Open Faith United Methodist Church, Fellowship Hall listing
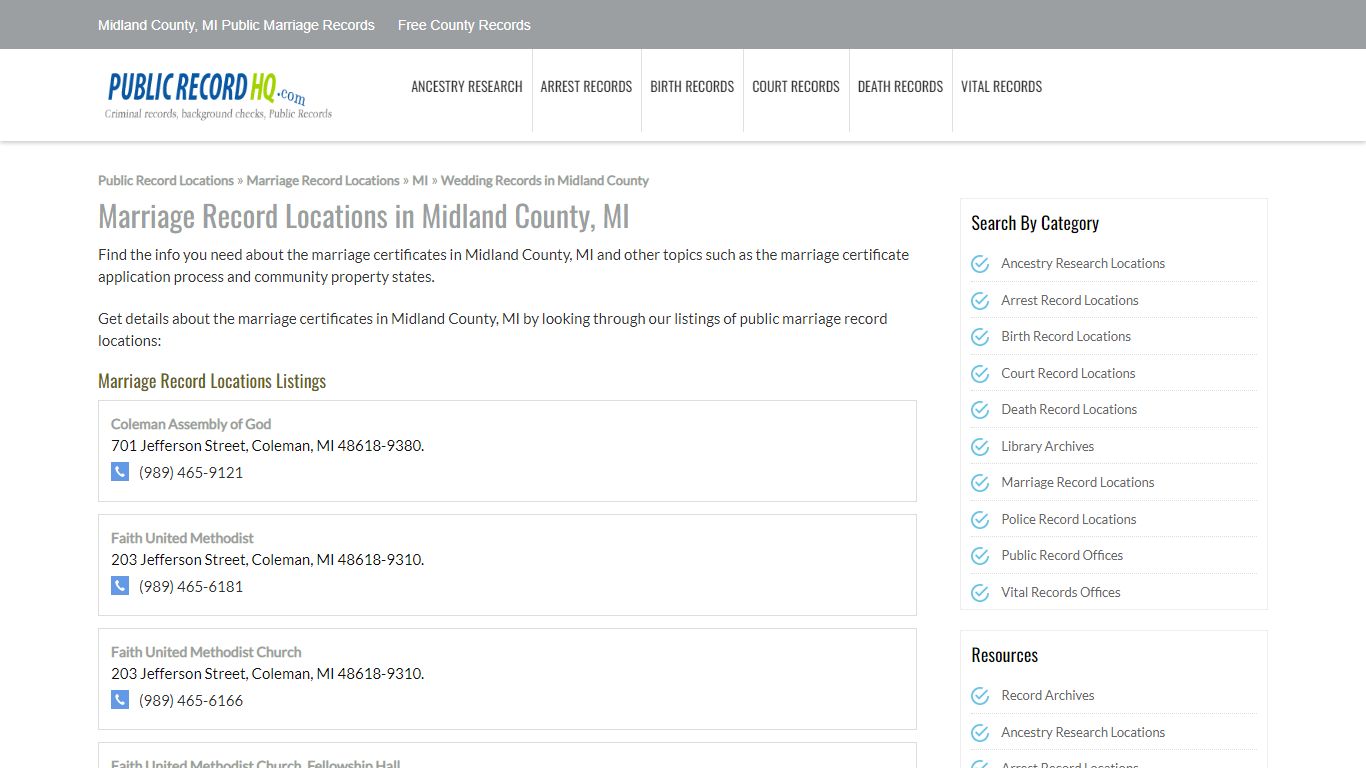 coord(256,763)
